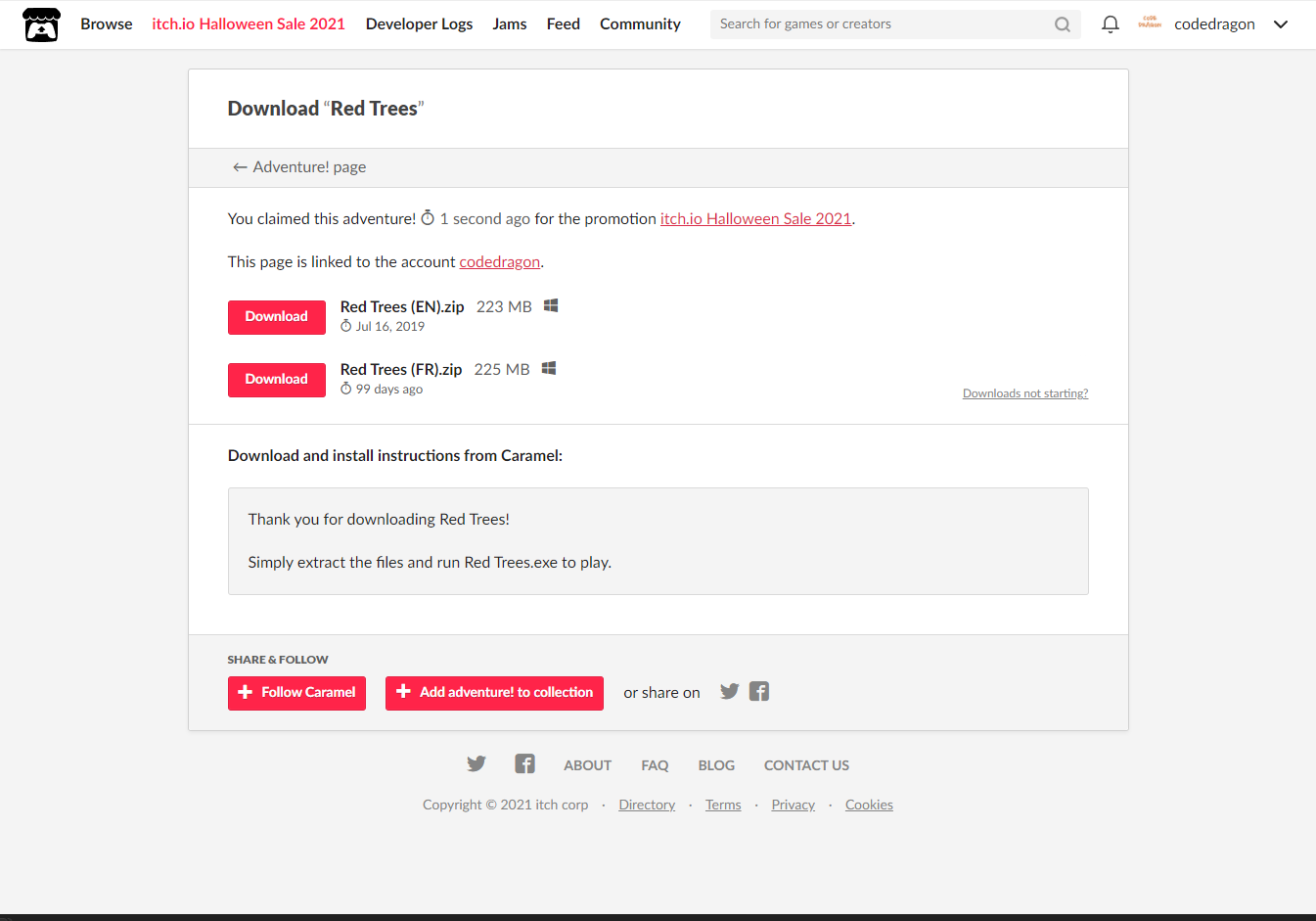
Task: Click the timer icon before '1 second ago'
Action: point(428,218)
